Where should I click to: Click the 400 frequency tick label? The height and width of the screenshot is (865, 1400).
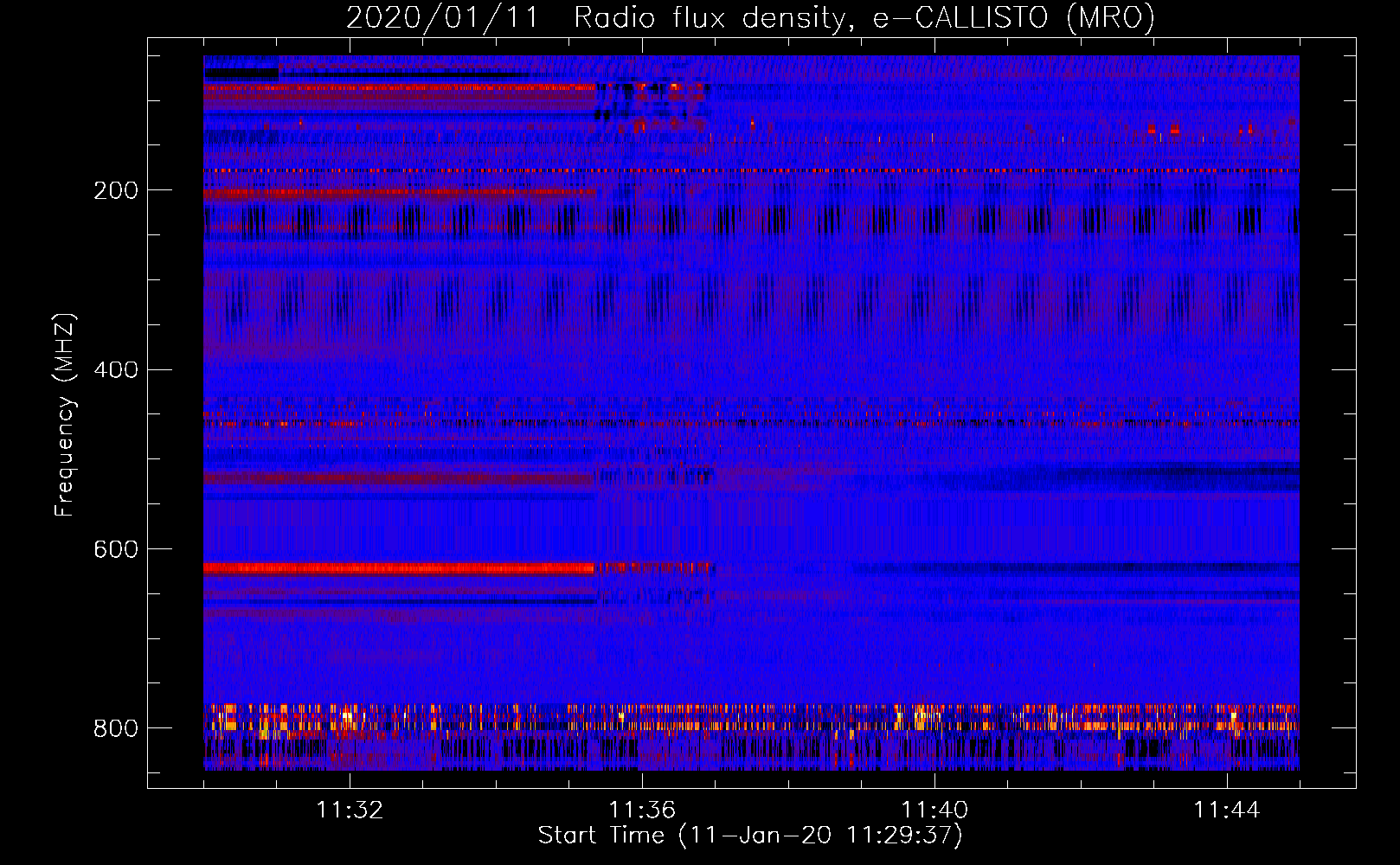point(115,370)
